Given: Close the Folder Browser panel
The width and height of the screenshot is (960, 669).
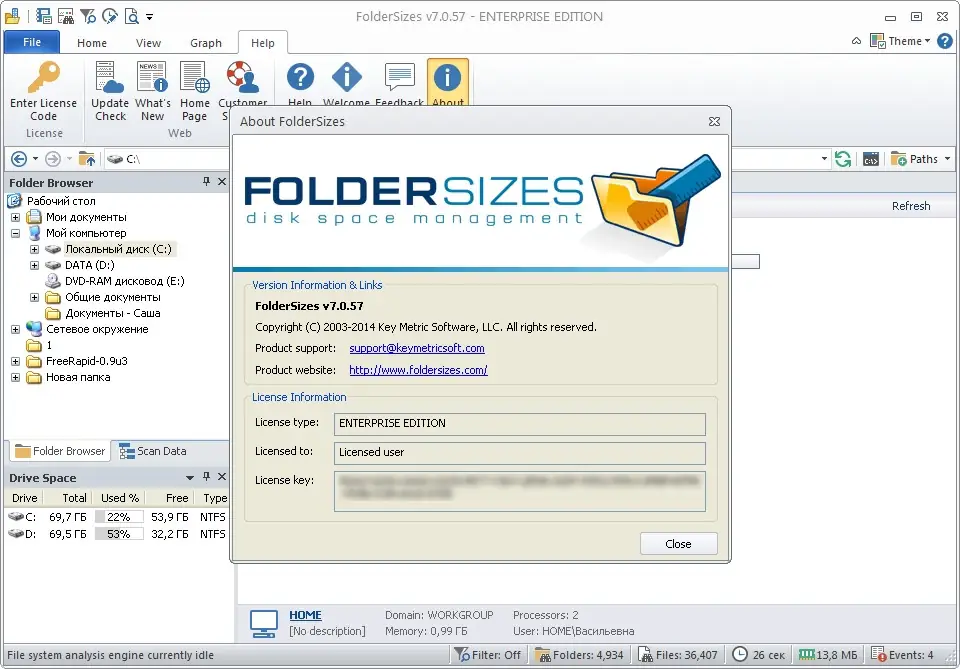Looking at the screenshot, I should pos(222,181).
